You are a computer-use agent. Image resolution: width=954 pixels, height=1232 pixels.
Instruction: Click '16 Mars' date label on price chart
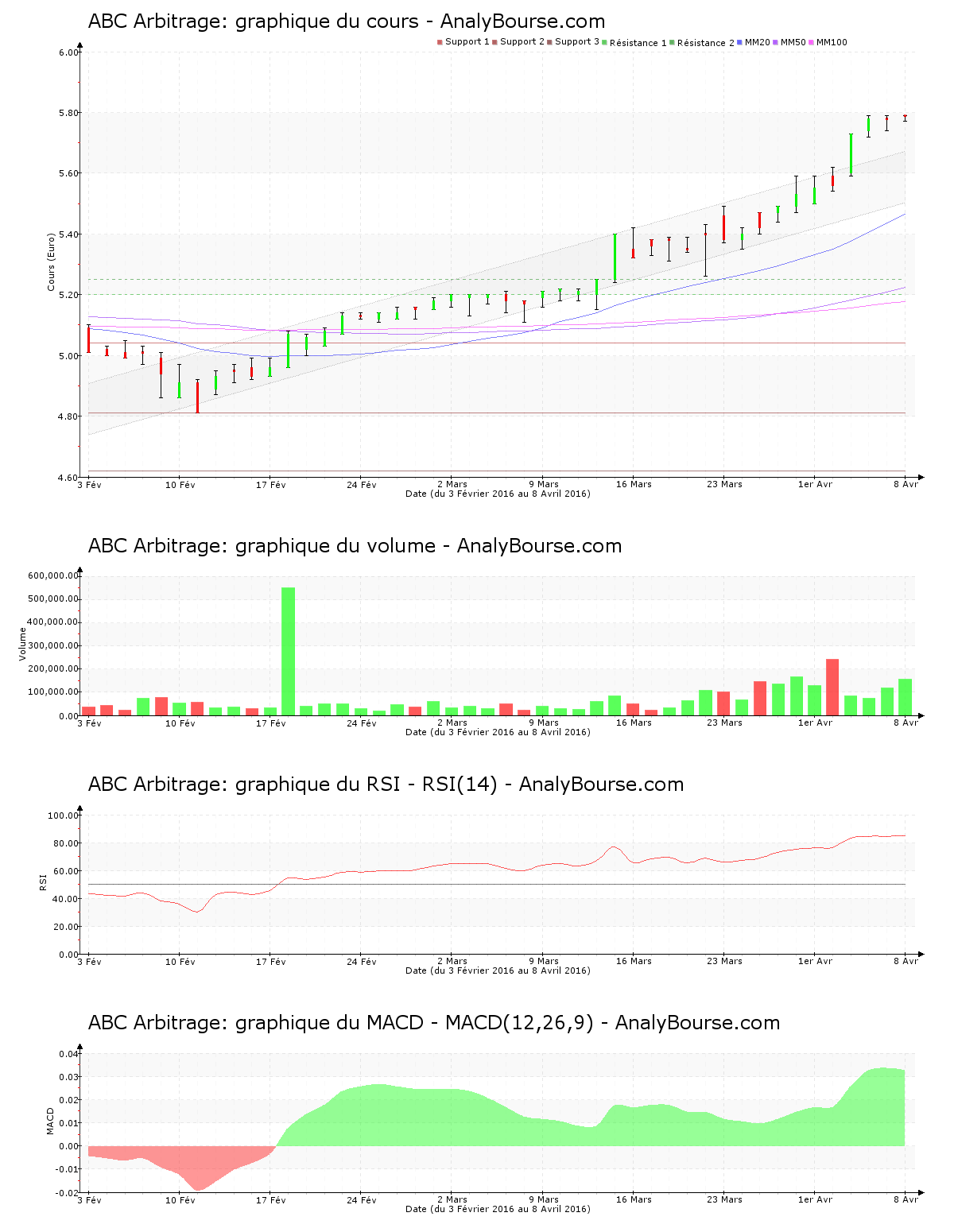[x=634, y=484]
